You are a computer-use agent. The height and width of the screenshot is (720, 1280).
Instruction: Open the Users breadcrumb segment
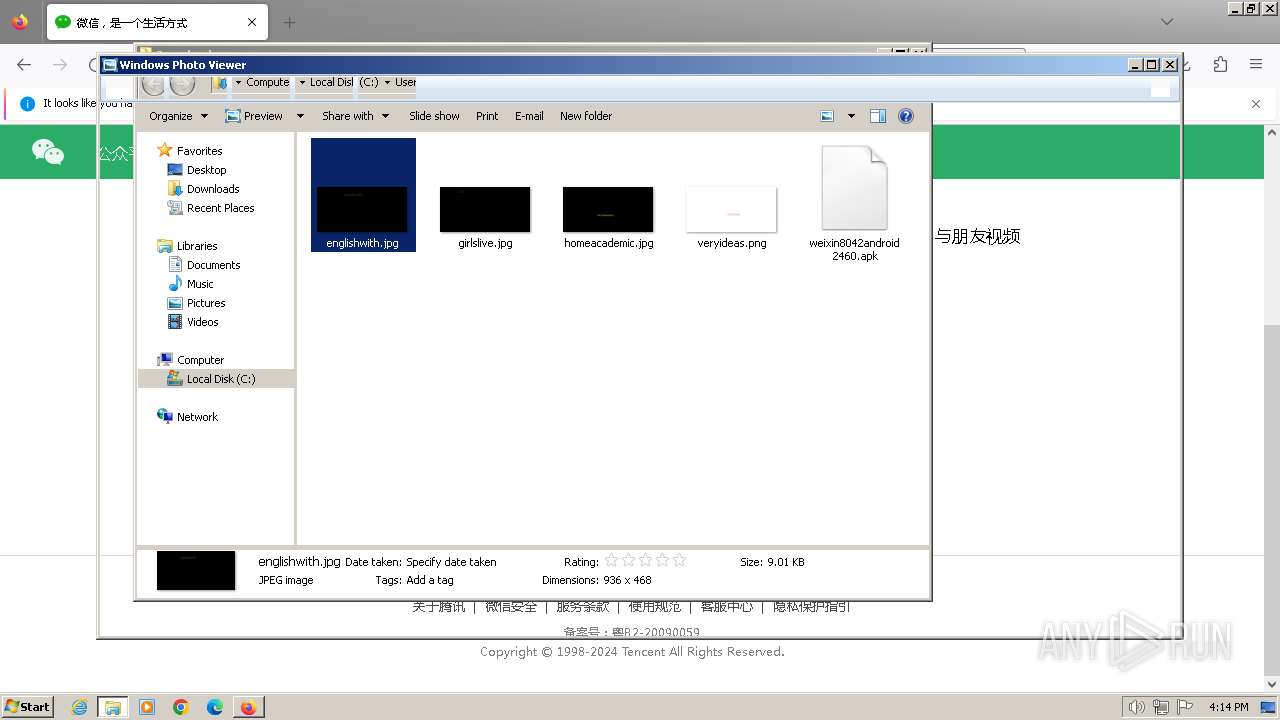[405, 83]
